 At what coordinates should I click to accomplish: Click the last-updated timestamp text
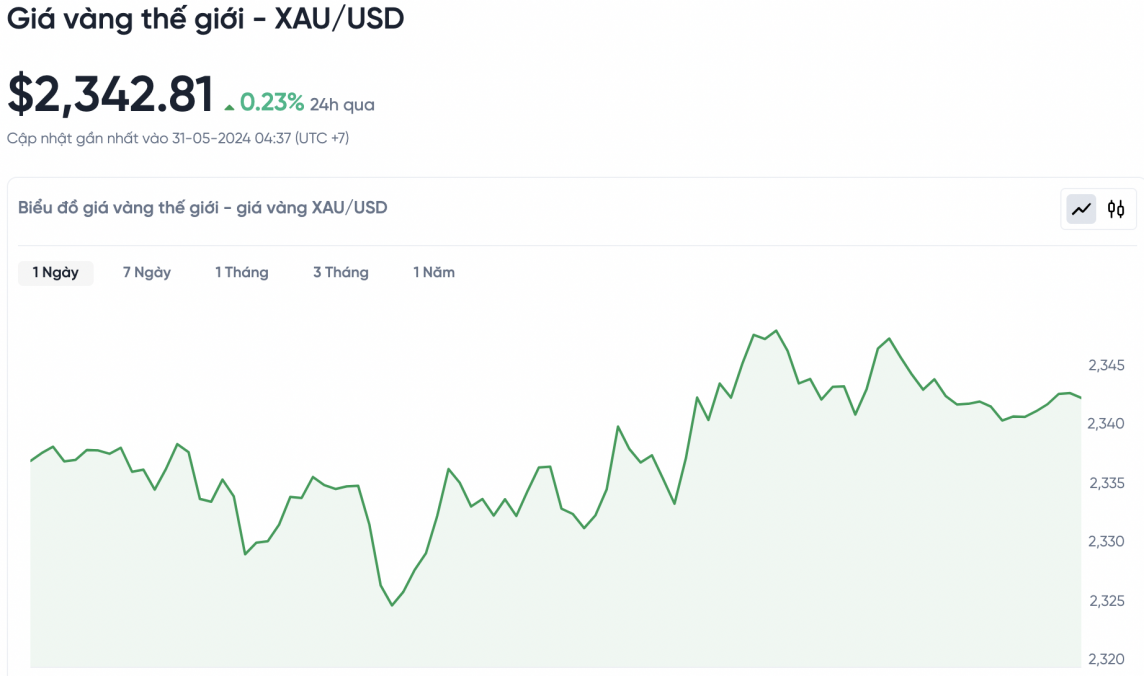(x=178, y=138)
